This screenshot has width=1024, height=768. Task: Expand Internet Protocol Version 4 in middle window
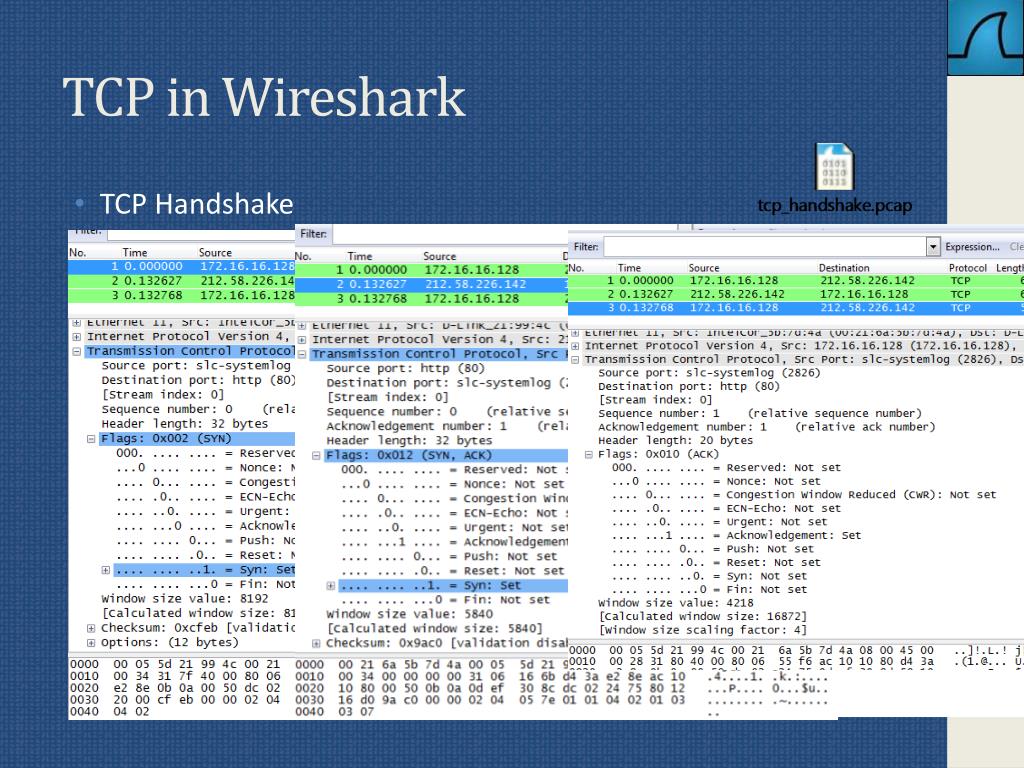302,340
